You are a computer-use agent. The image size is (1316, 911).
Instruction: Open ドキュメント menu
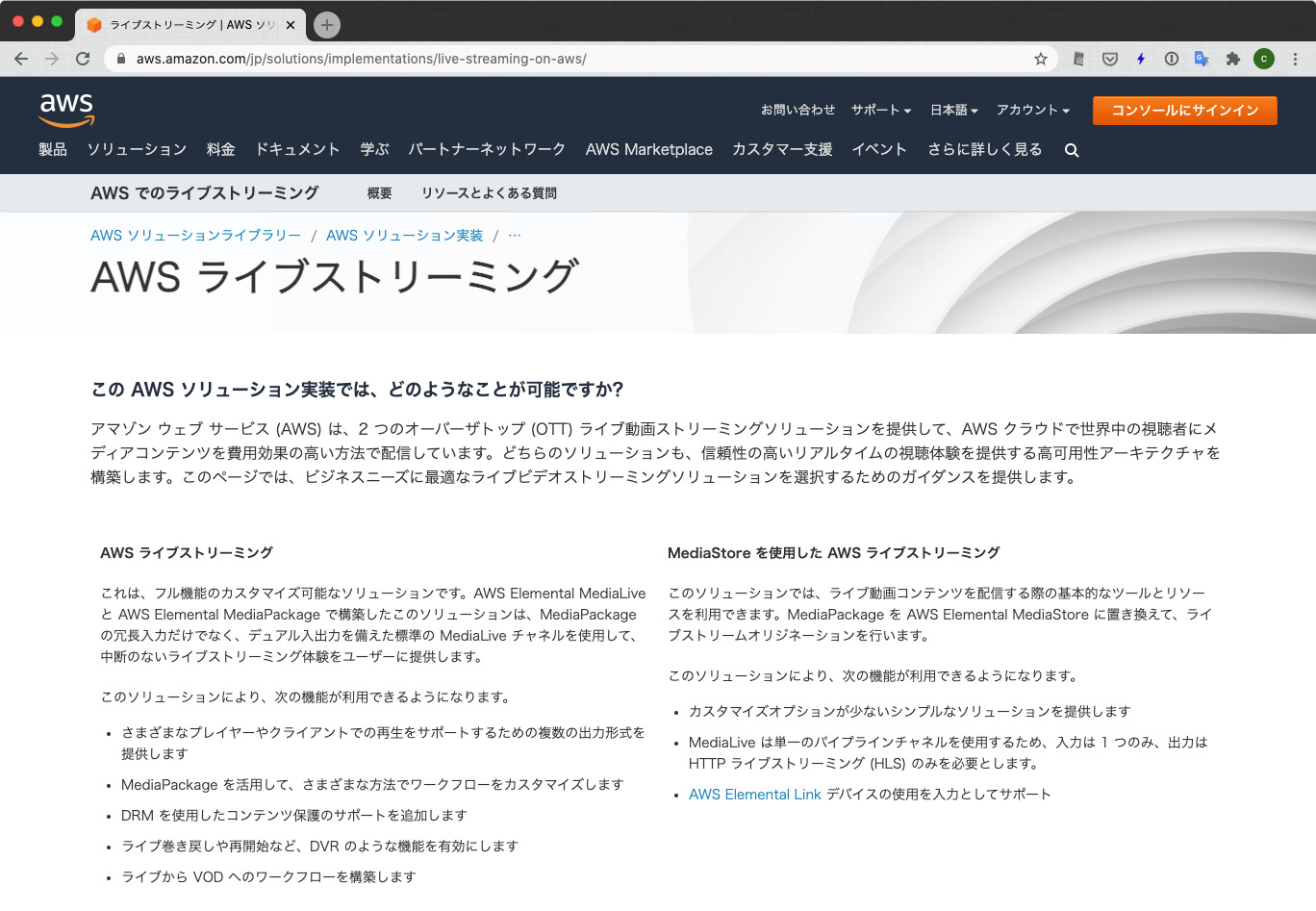(297, 149)
